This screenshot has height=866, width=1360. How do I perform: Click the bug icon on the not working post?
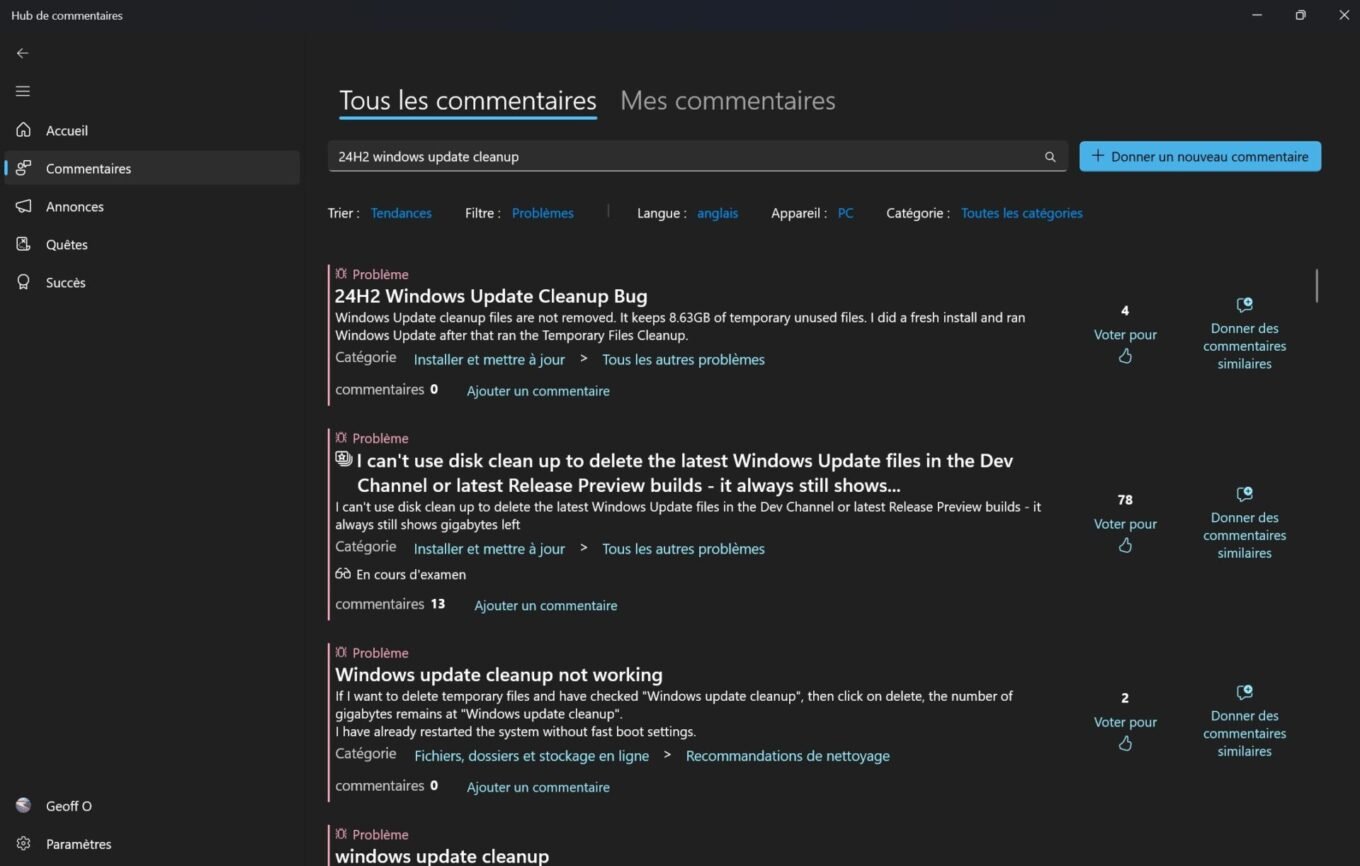[x=341, y=652]
